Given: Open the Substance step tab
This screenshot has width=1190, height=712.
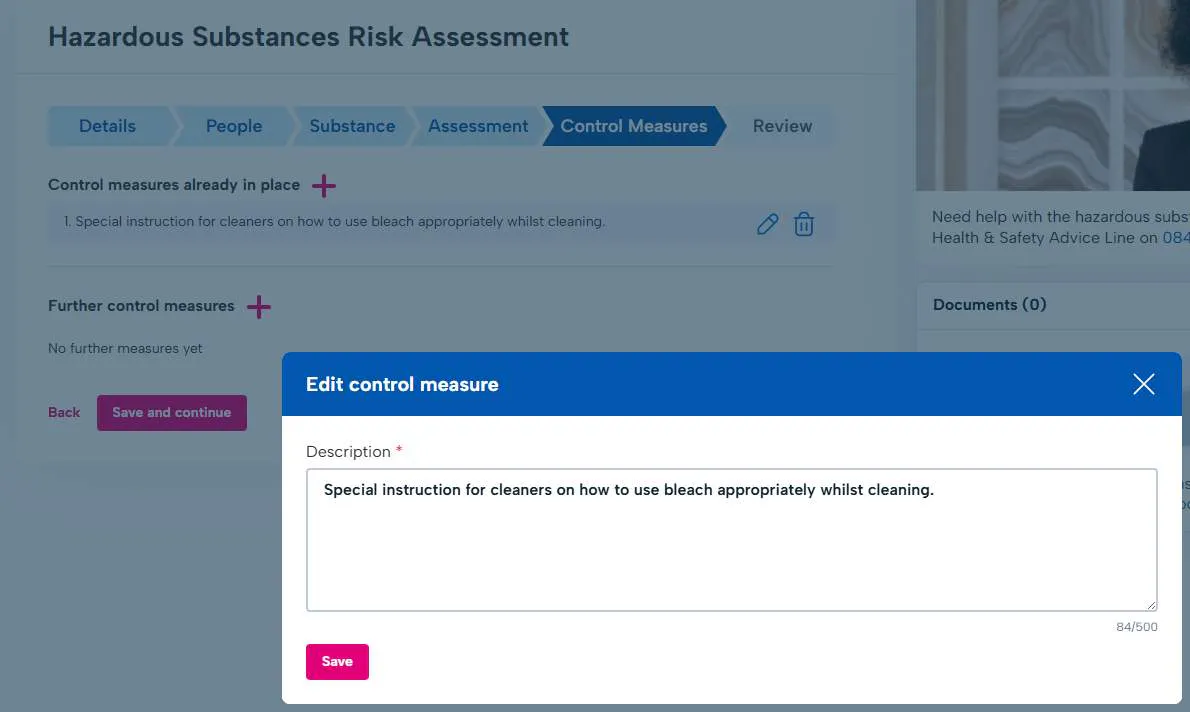Looking at the screenshot, I should coord(352,126).
